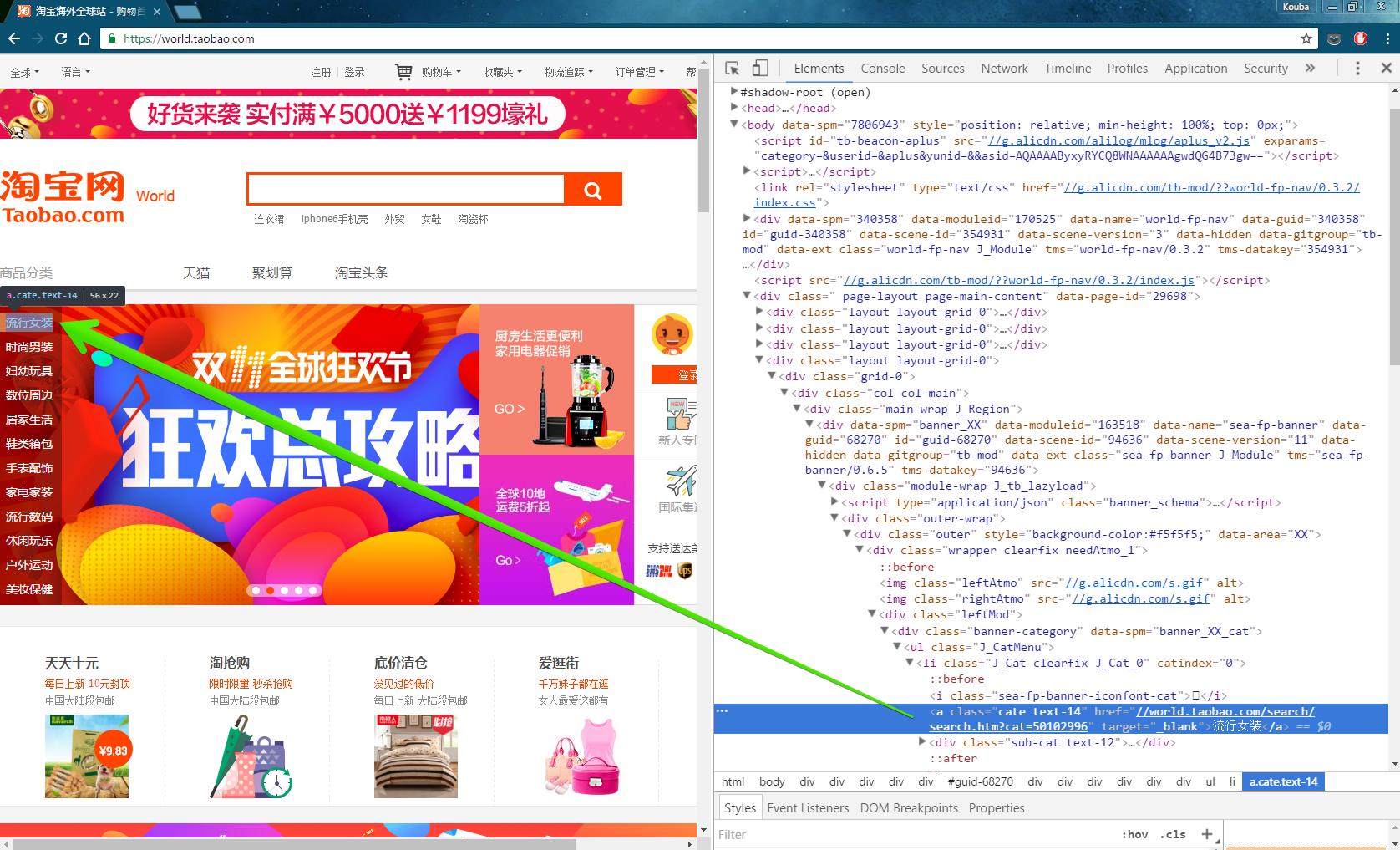Expand the banner_schema script node
Viewport: 1400px width, 850px height.
tap(834, 502)
